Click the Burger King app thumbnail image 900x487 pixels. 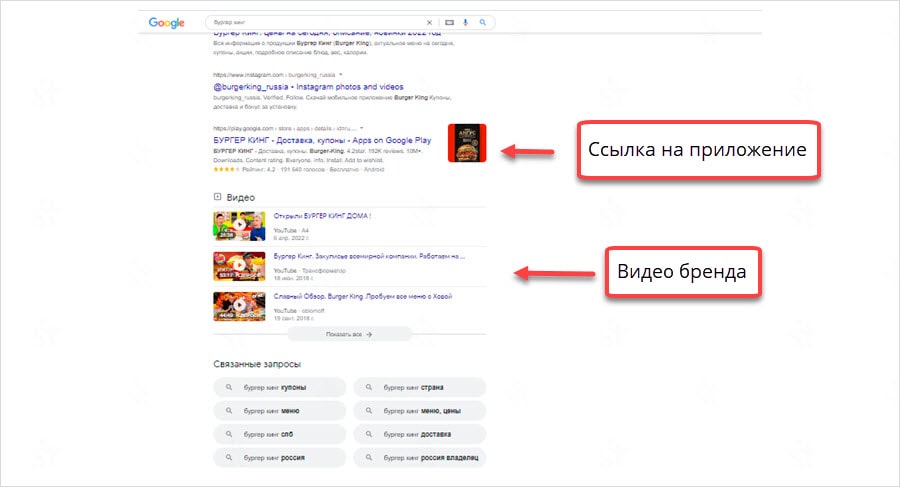[x=467, y=143]
